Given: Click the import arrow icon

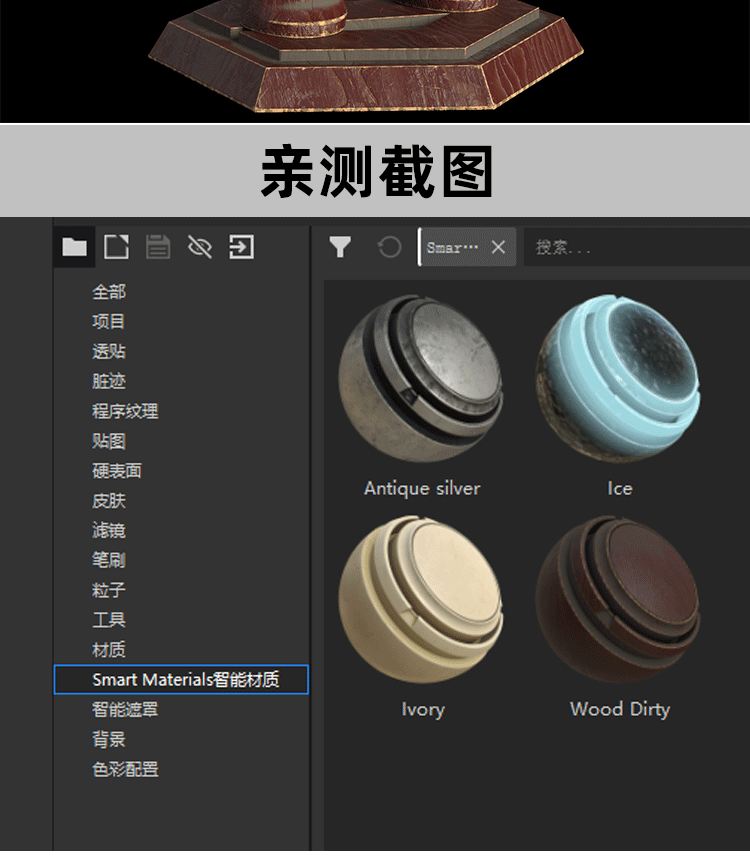Looking at the screenshot, I should tap(241, 247).
